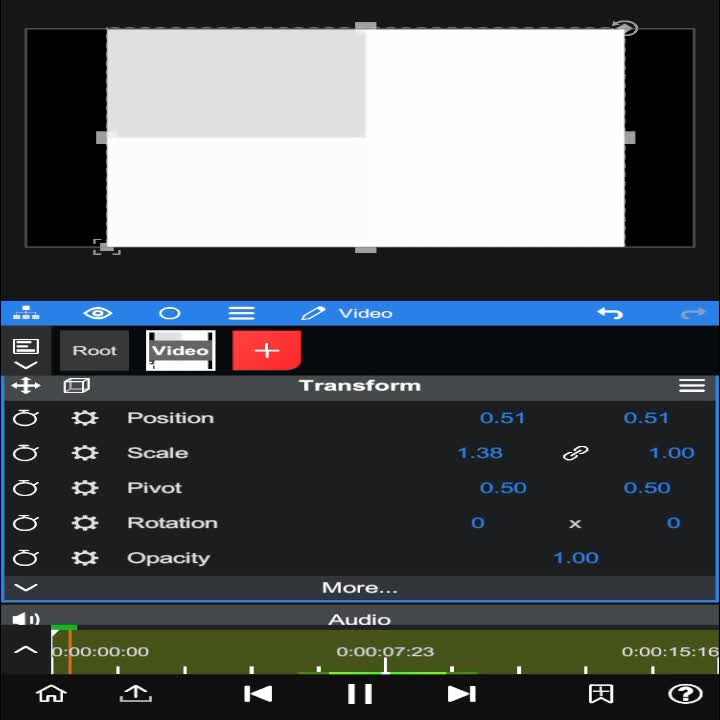Open the bookmark manual icon
720x720 pixels.
[601, 693]
